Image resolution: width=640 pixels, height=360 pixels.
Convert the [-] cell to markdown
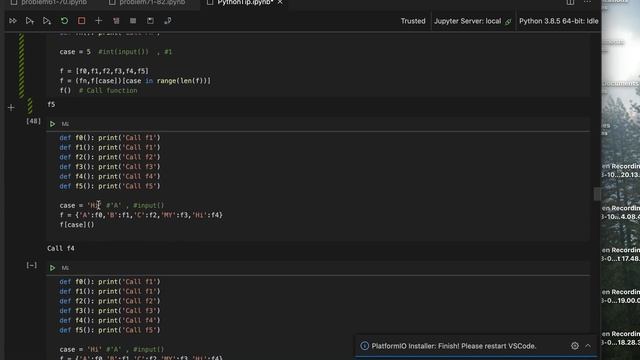[65, 268]
